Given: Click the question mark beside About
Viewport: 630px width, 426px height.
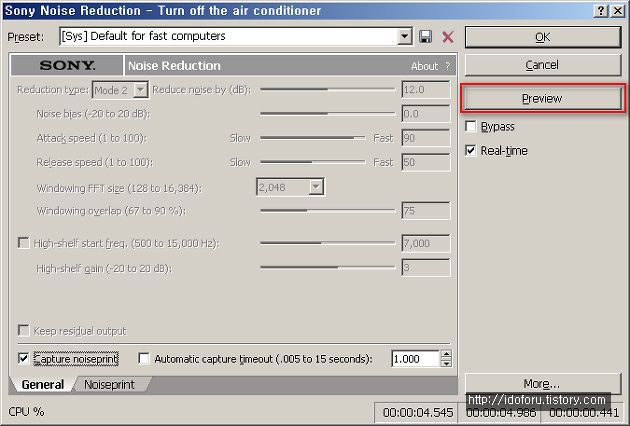Looking at the screenshot, I should pos(448,66).
